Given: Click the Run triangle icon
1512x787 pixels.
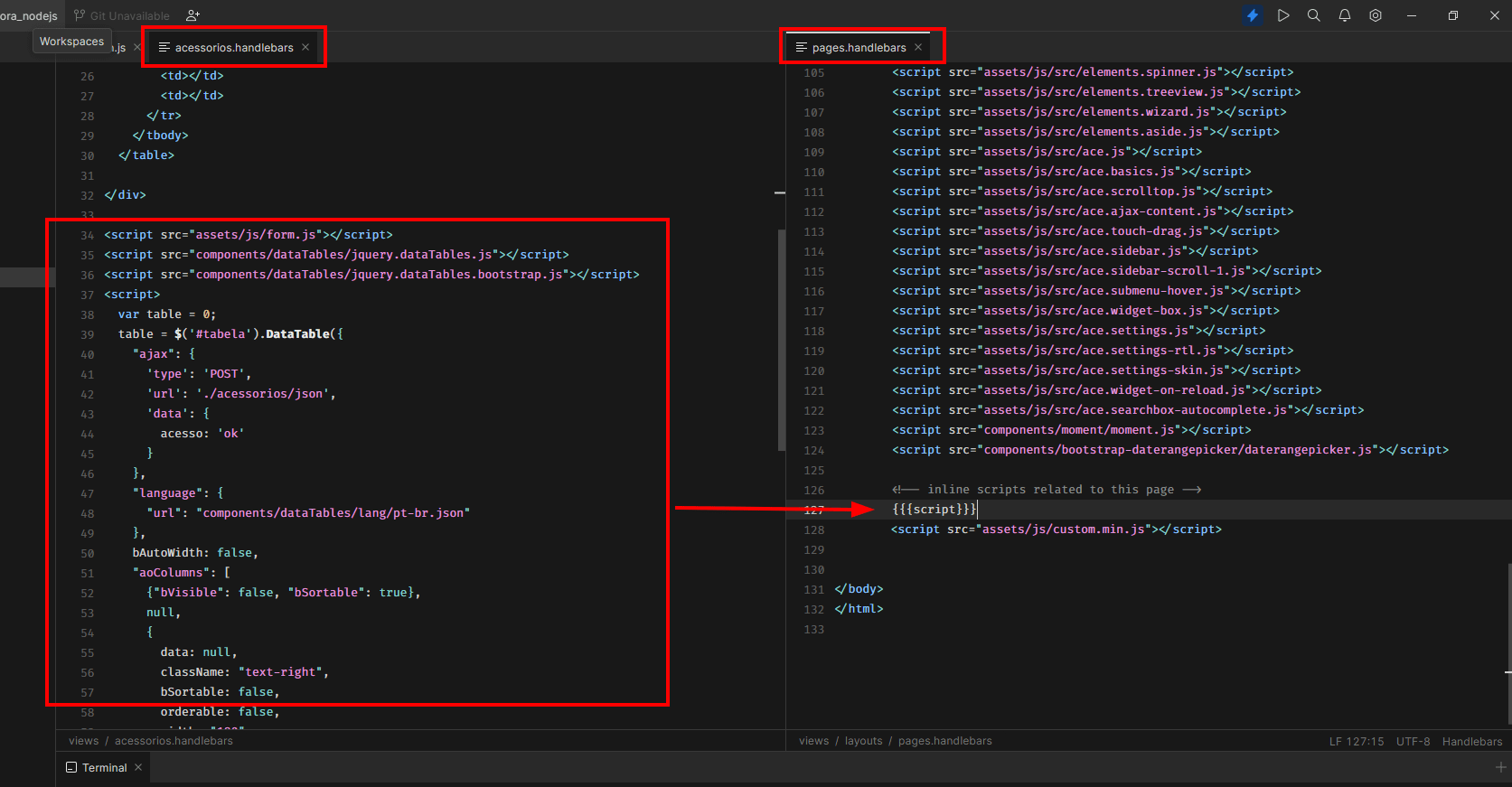Looking at the screenshot, I should 1283,15.
